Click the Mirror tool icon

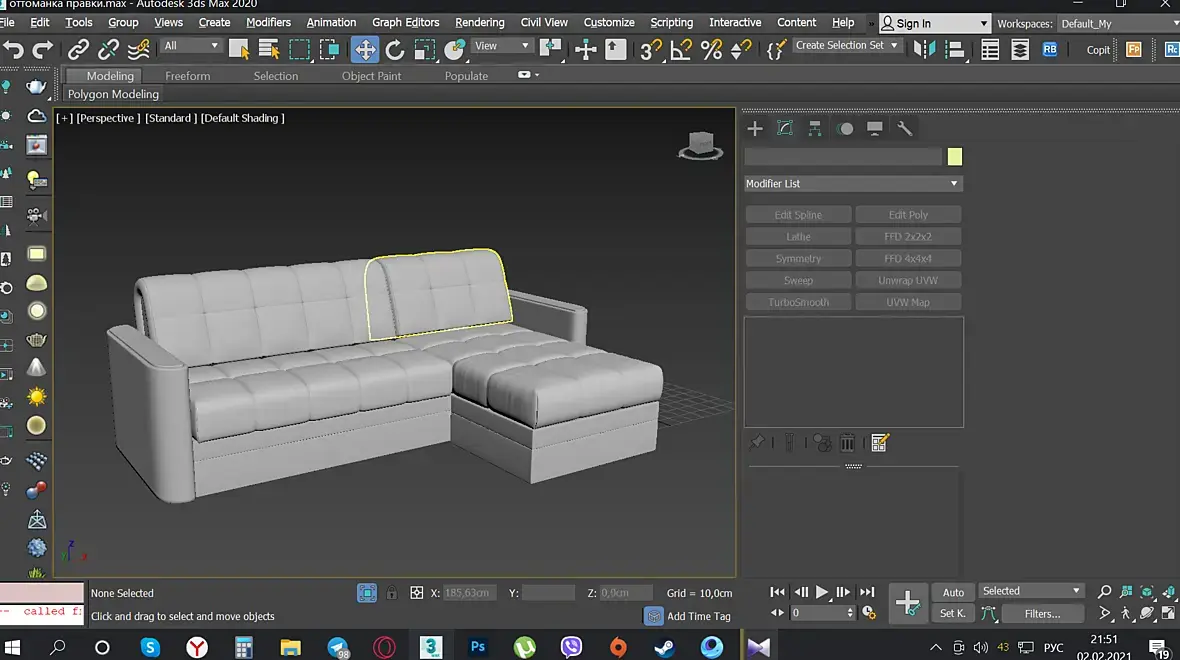coord(925,48)
